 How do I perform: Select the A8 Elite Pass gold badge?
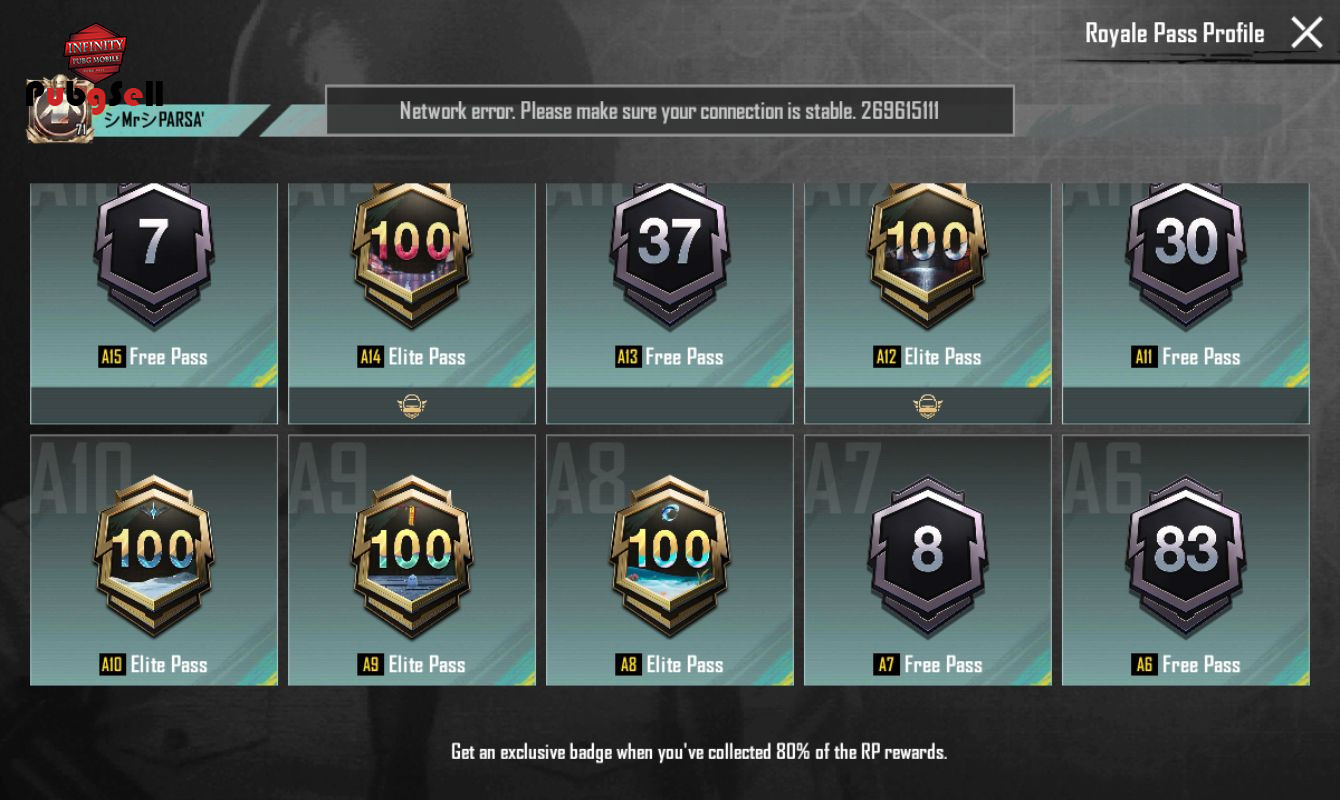click(x=670, y=555)
